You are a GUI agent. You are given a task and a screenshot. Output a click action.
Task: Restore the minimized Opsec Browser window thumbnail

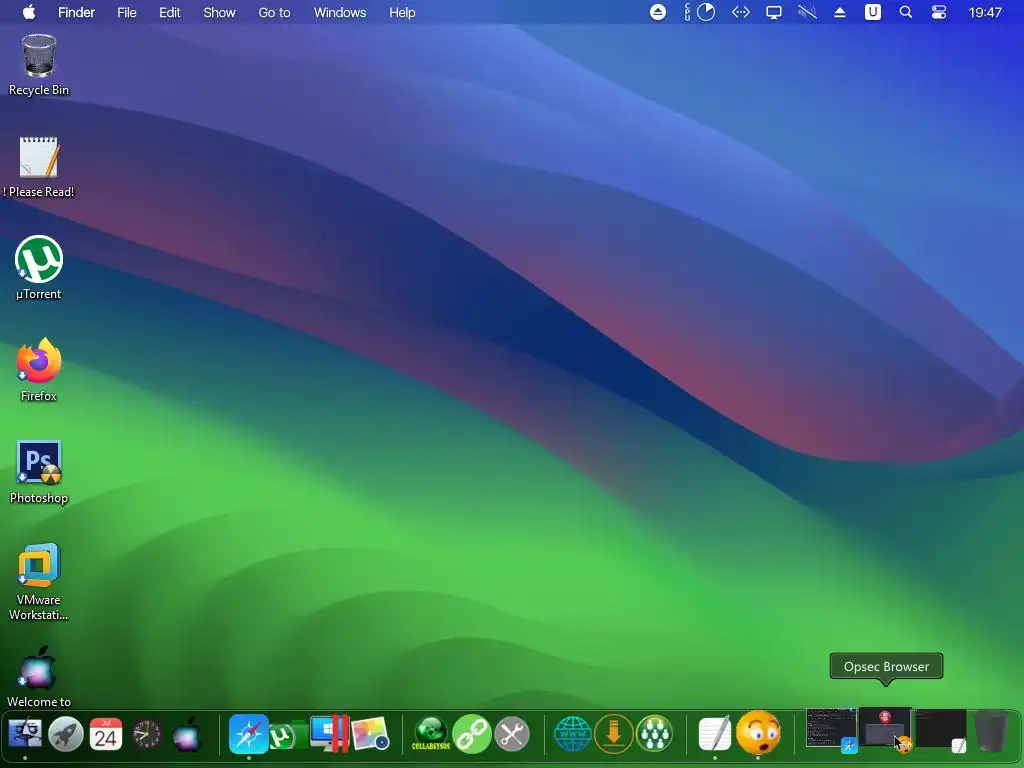point(885,729)
